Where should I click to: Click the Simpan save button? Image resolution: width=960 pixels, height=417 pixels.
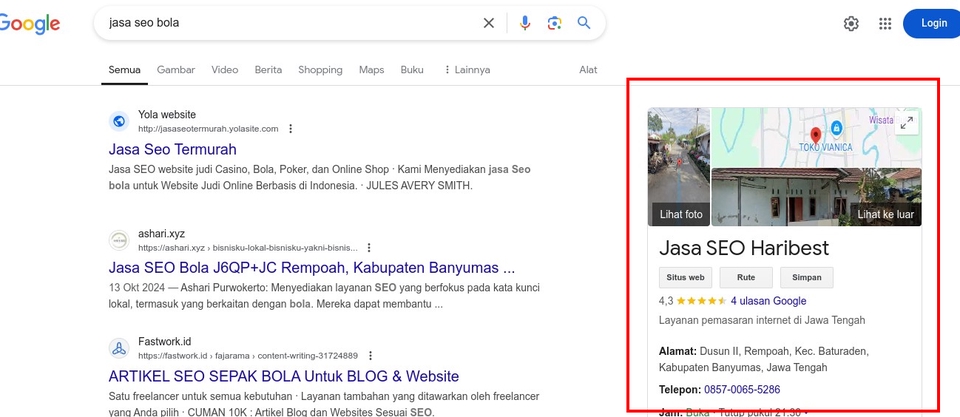tap(806, 277)
